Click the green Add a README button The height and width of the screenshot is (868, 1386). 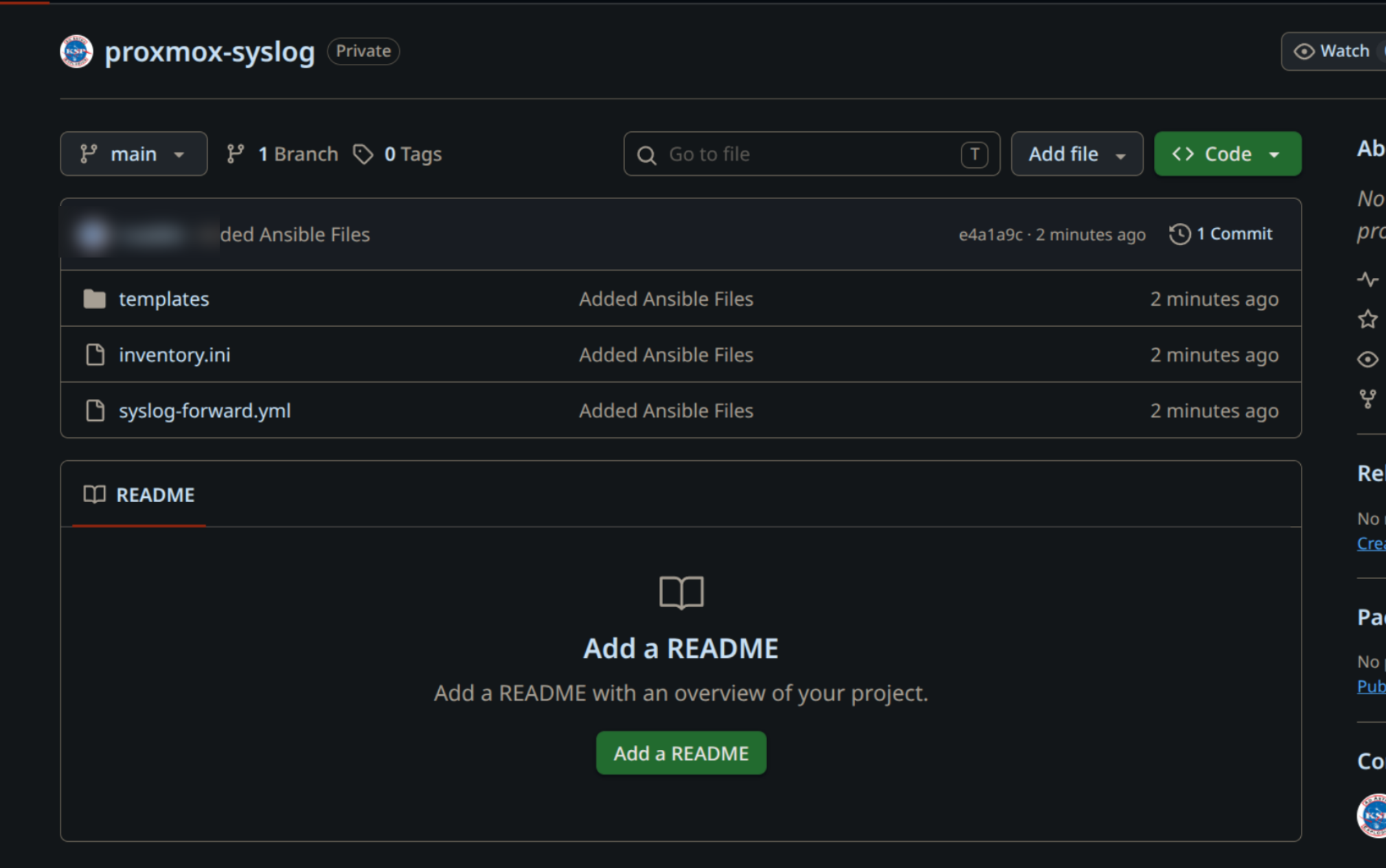coord(681,753)
